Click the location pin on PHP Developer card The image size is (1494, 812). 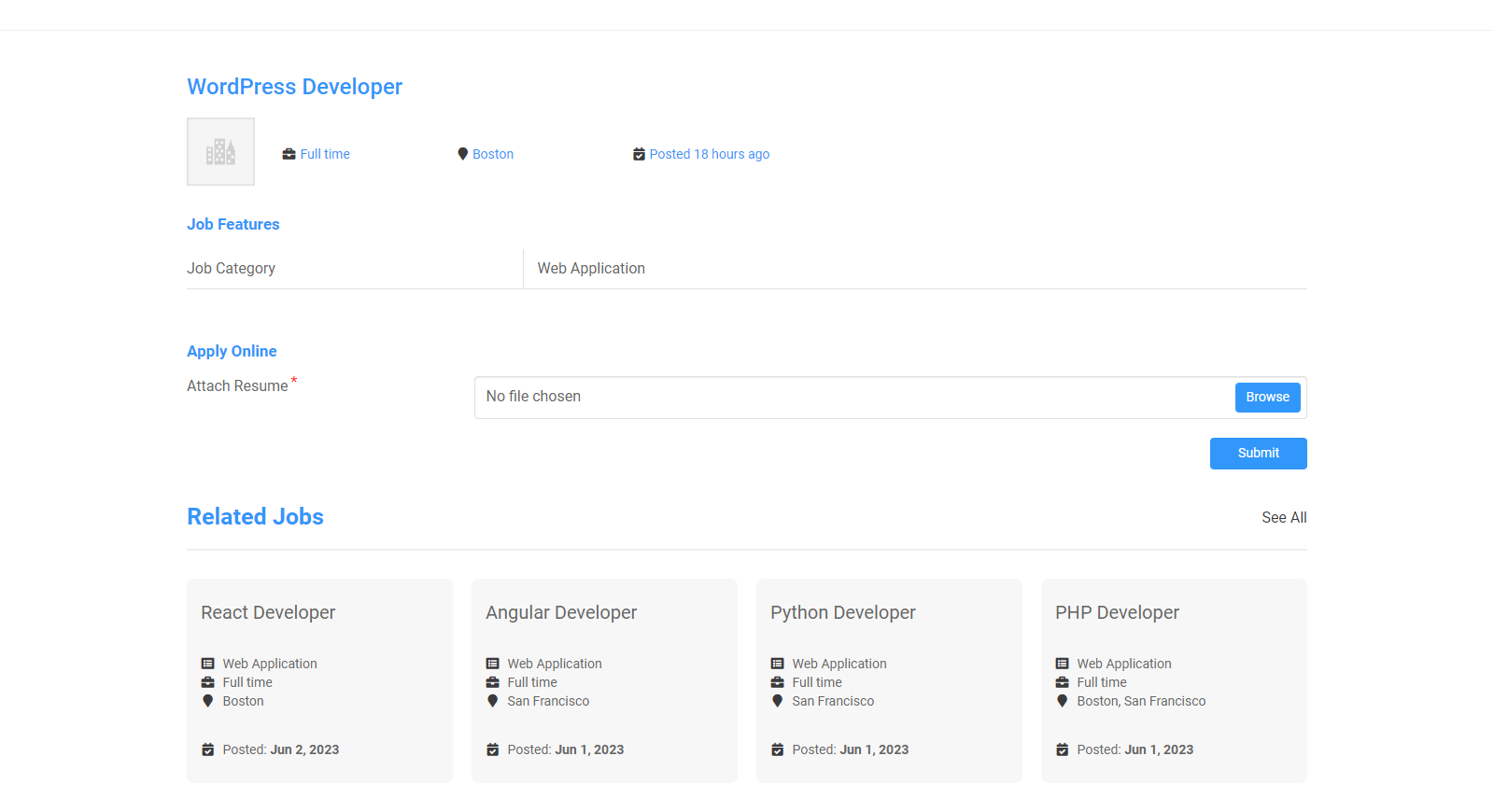click(1063, 701)
